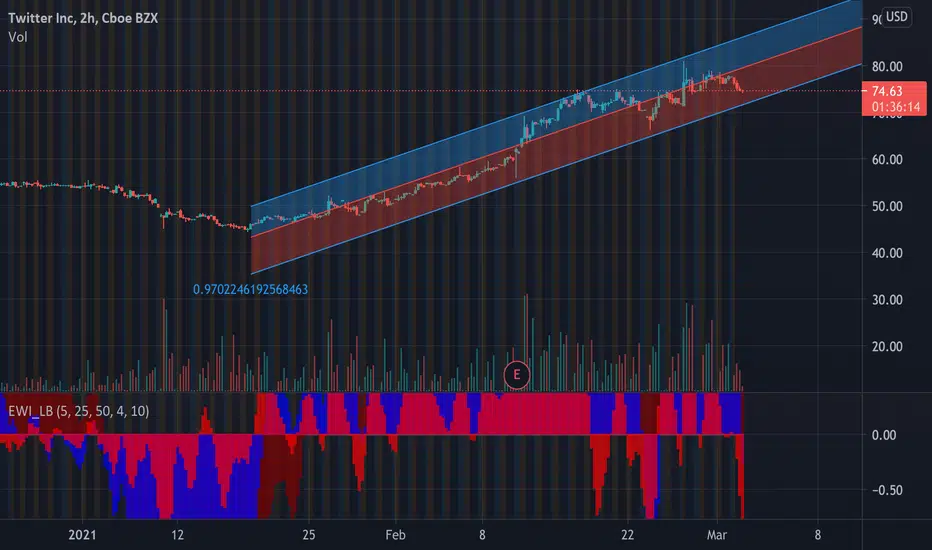Click the current price label 74.63

click(887, 91)
